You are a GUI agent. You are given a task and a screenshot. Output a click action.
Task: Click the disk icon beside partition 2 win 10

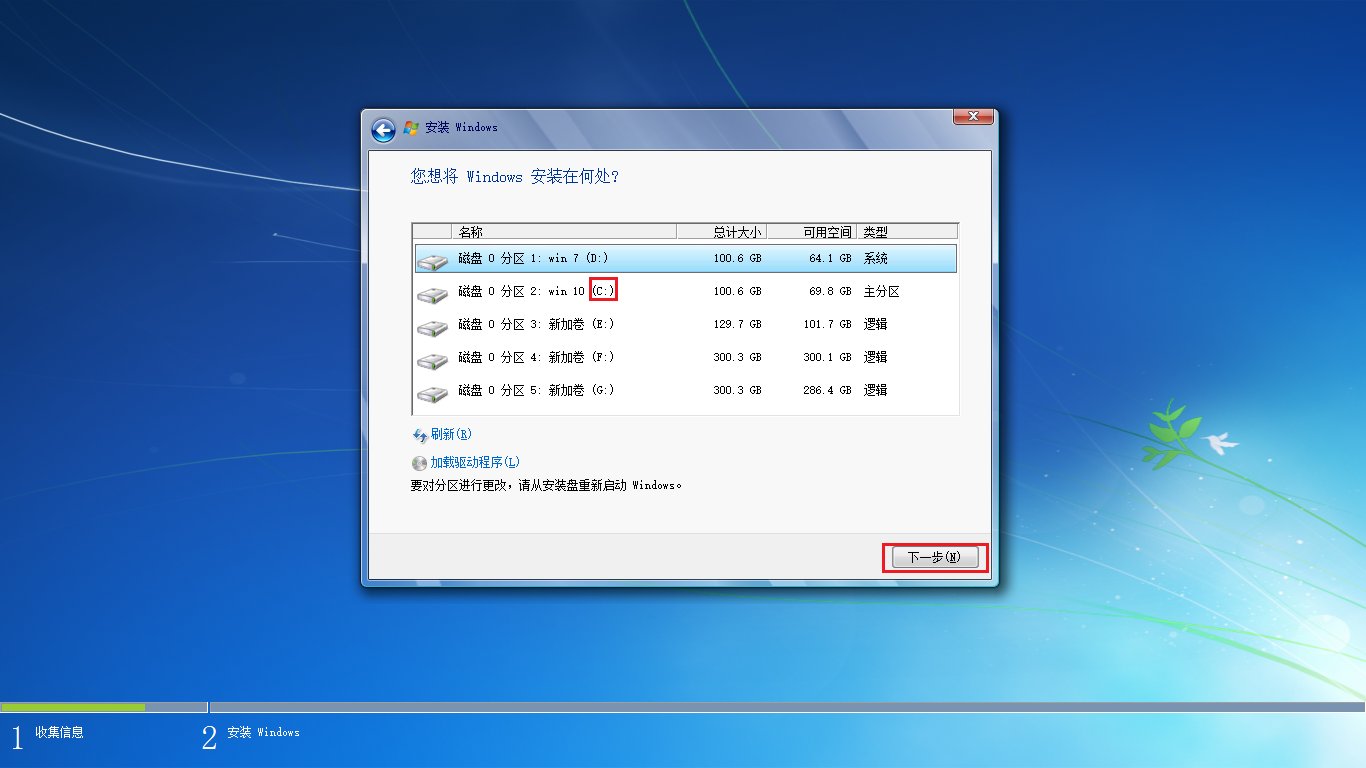(432, 291)
